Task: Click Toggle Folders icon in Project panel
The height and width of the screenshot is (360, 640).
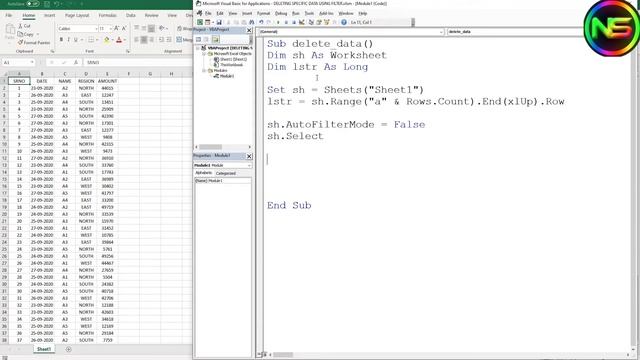Action: coord(216,40)
